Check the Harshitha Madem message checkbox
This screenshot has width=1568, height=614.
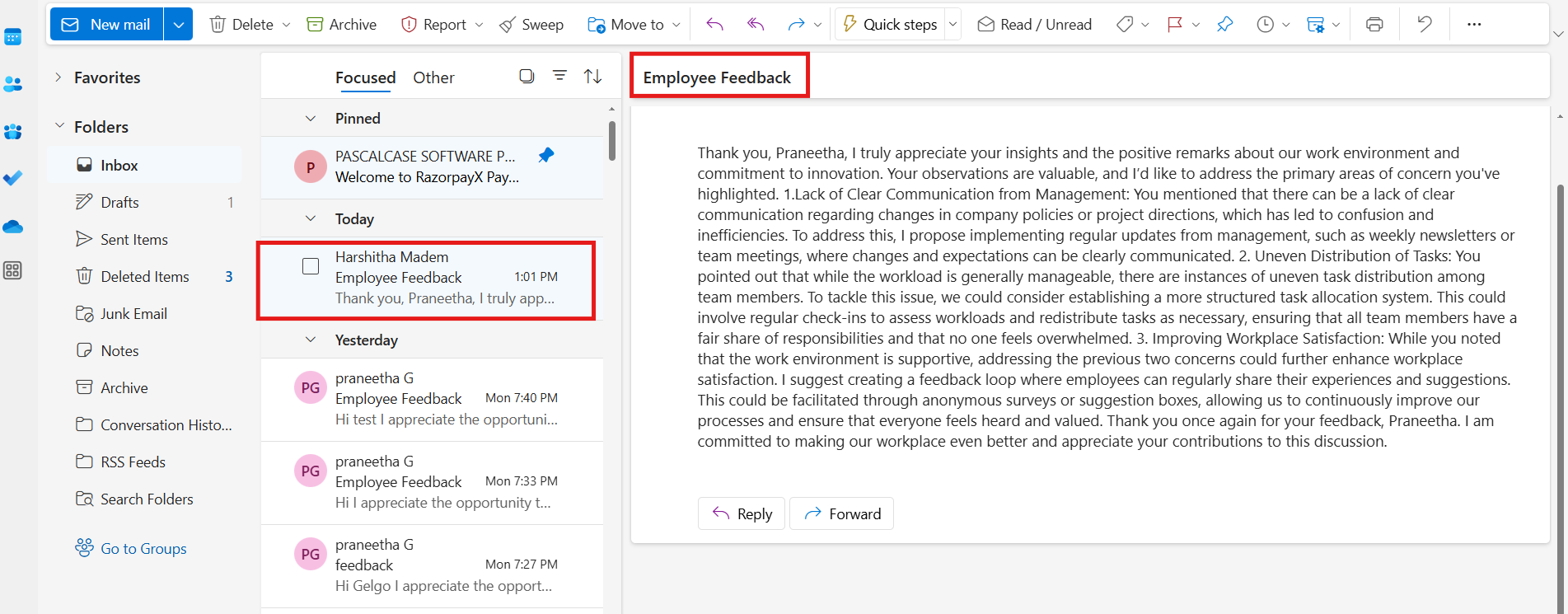pyautogui.click(x=311, y=266)
